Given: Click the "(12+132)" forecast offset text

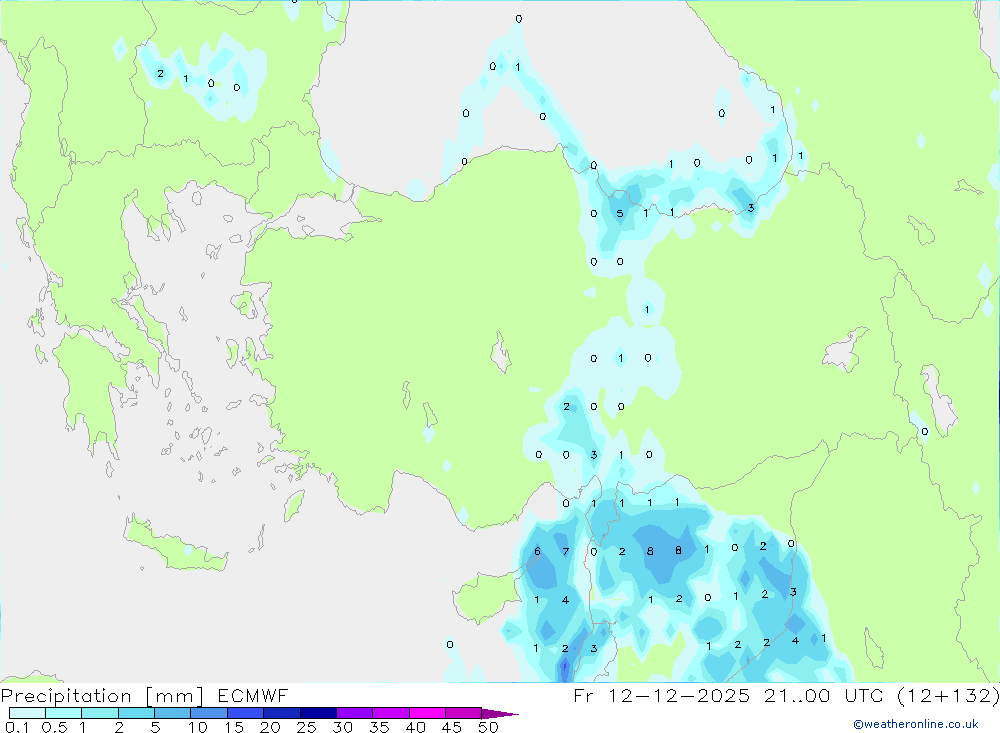Looking at the screenshot, I should 948,695.
